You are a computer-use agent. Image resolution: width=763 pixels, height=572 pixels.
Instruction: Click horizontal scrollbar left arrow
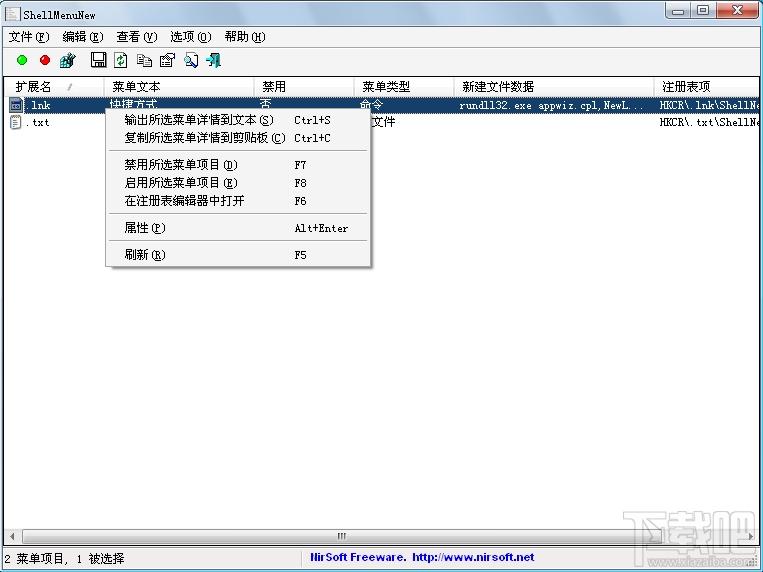tap(12, 536)
